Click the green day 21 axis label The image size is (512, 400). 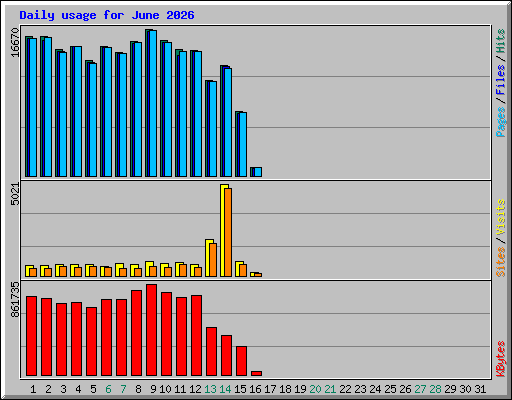(330, 389)
